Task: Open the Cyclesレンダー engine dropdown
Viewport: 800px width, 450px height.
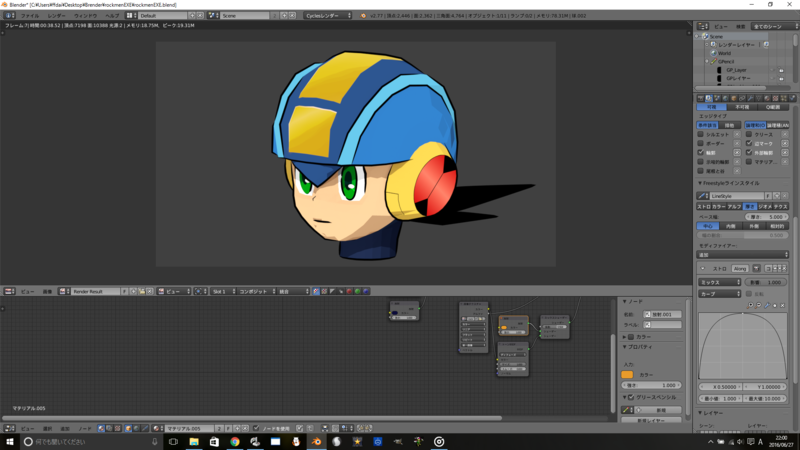Action: tap(328, 16)
